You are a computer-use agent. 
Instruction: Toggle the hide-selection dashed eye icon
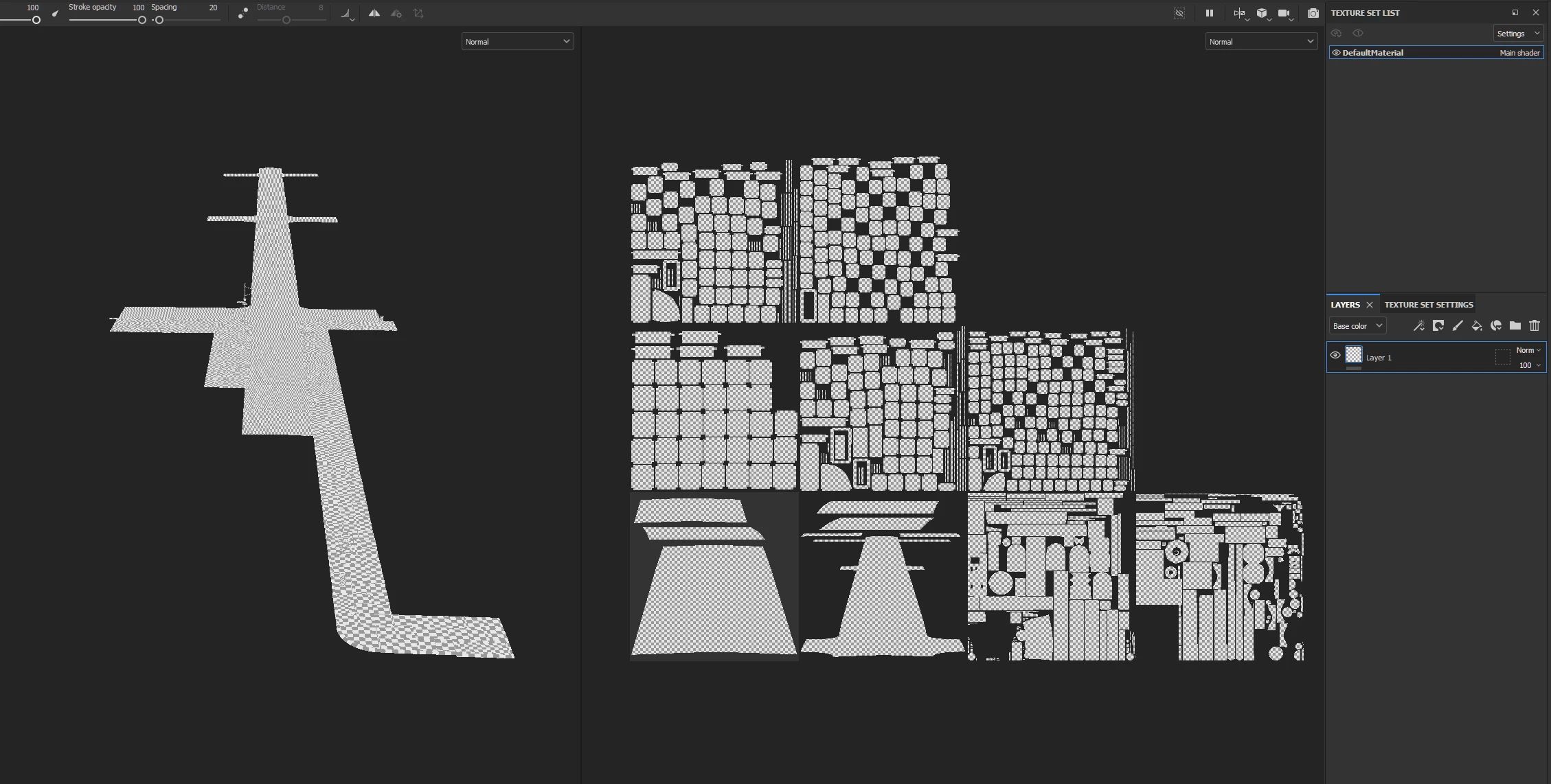click(x=1179, y=13)
